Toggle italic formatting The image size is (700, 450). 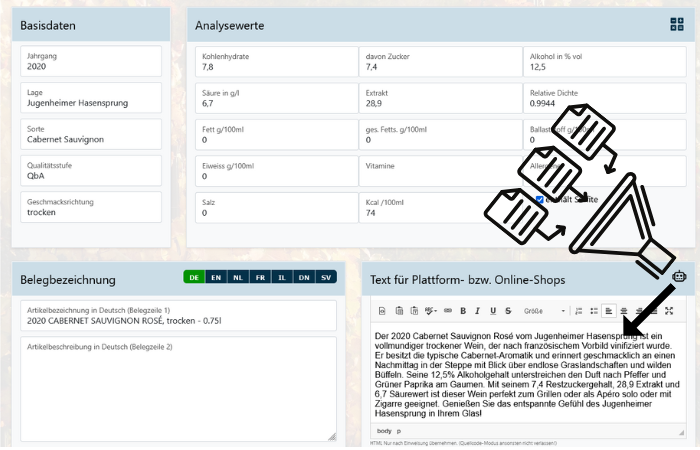pos(478,311)
